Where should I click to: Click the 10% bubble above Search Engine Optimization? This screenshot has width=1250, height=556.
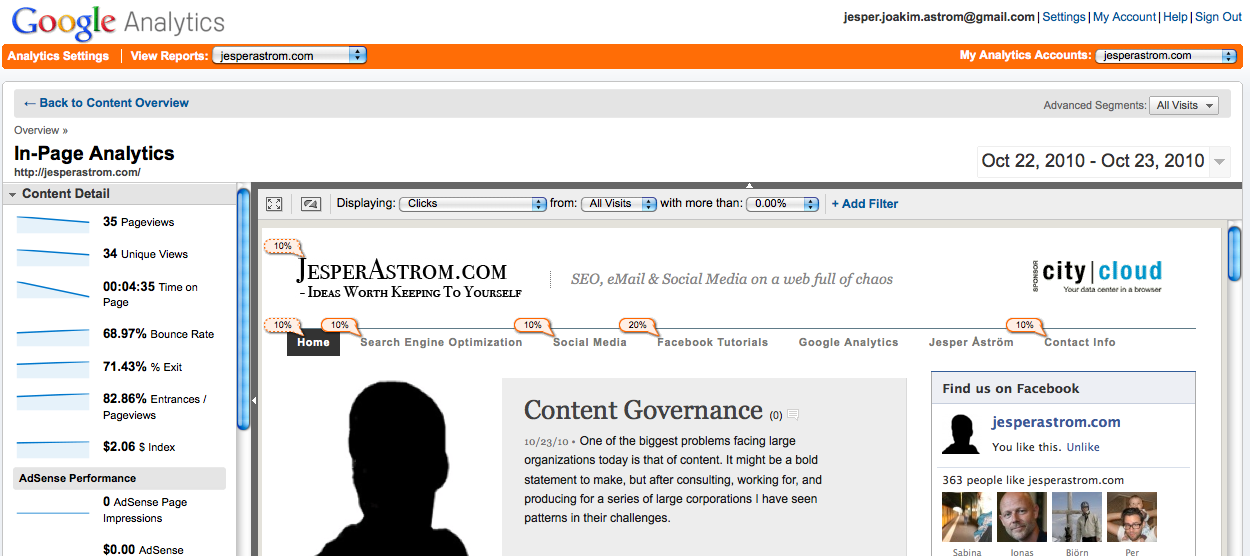point(341,325)
